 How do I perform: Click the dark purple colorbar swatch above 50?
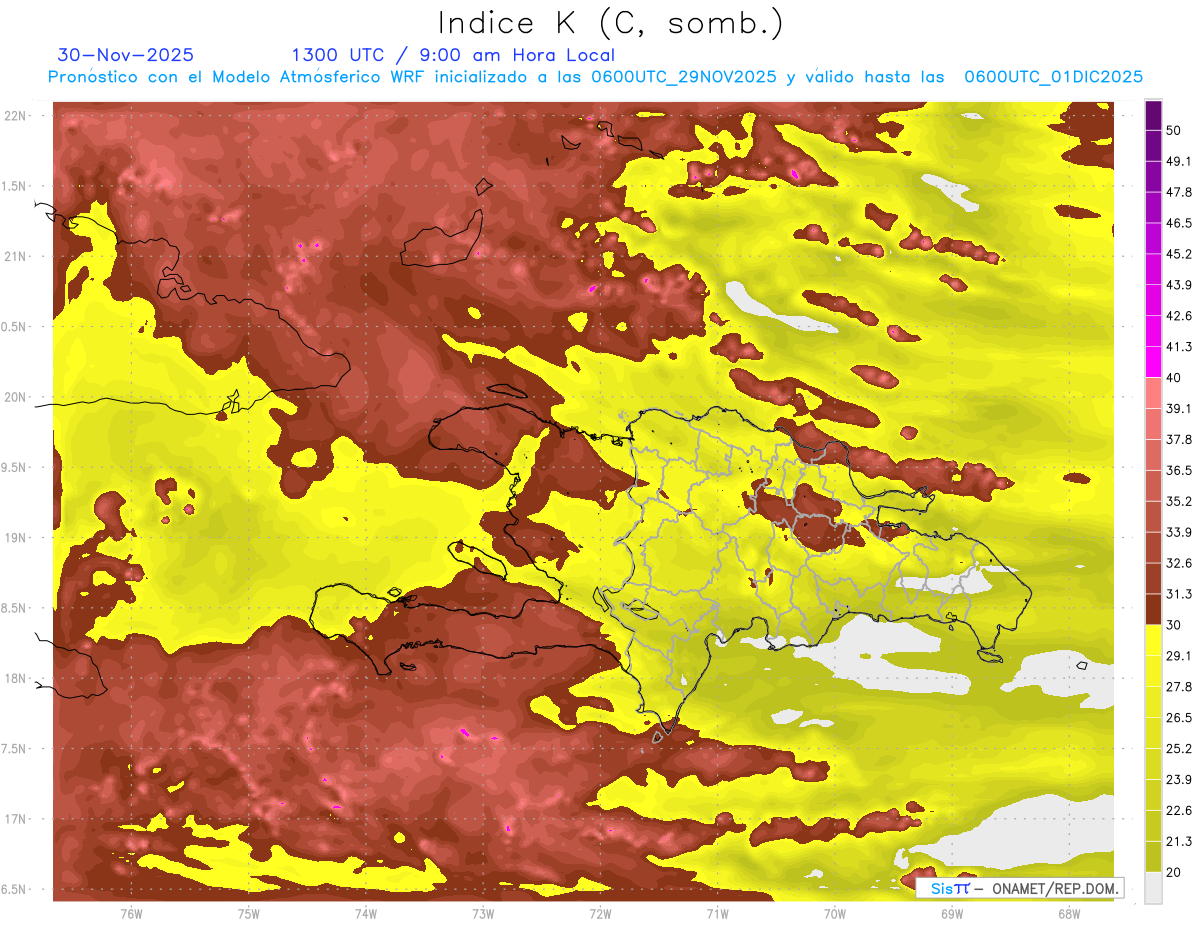(x=1153, y=114)
